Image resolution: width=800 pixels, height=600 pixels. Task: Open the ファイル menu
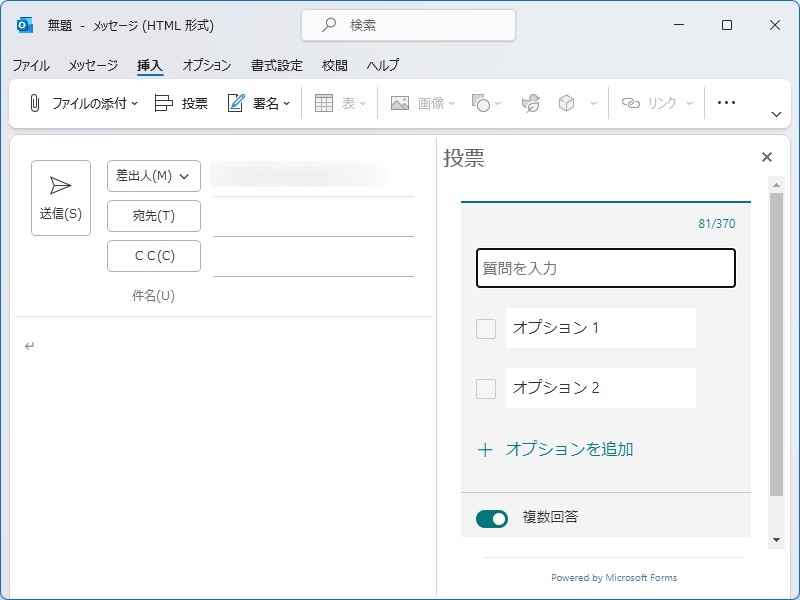point(31,65)
